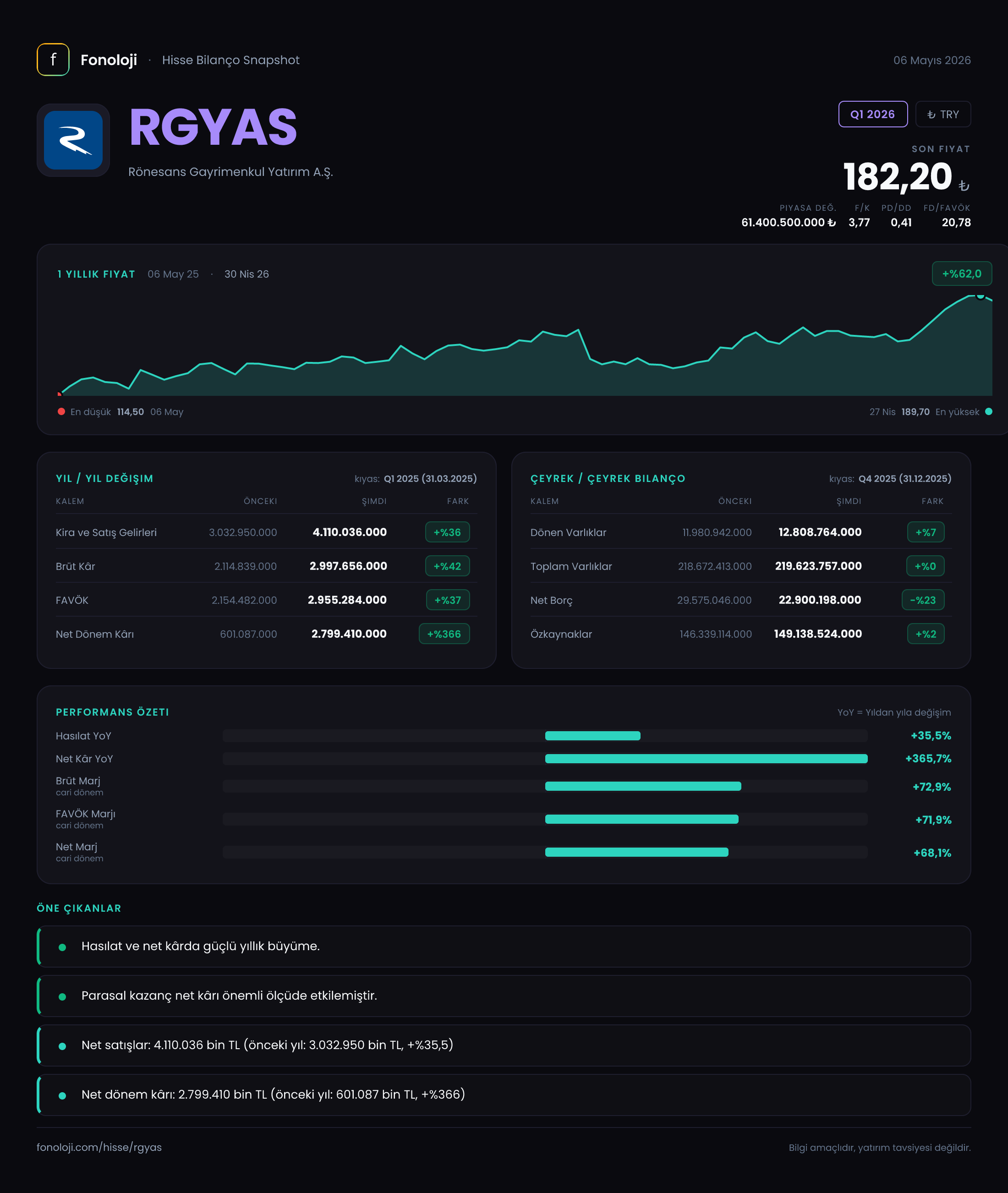Click the +%0 badge for Toplam Varlıklar
This screenshot has height=1193, width=1008.
pos(925,566)
